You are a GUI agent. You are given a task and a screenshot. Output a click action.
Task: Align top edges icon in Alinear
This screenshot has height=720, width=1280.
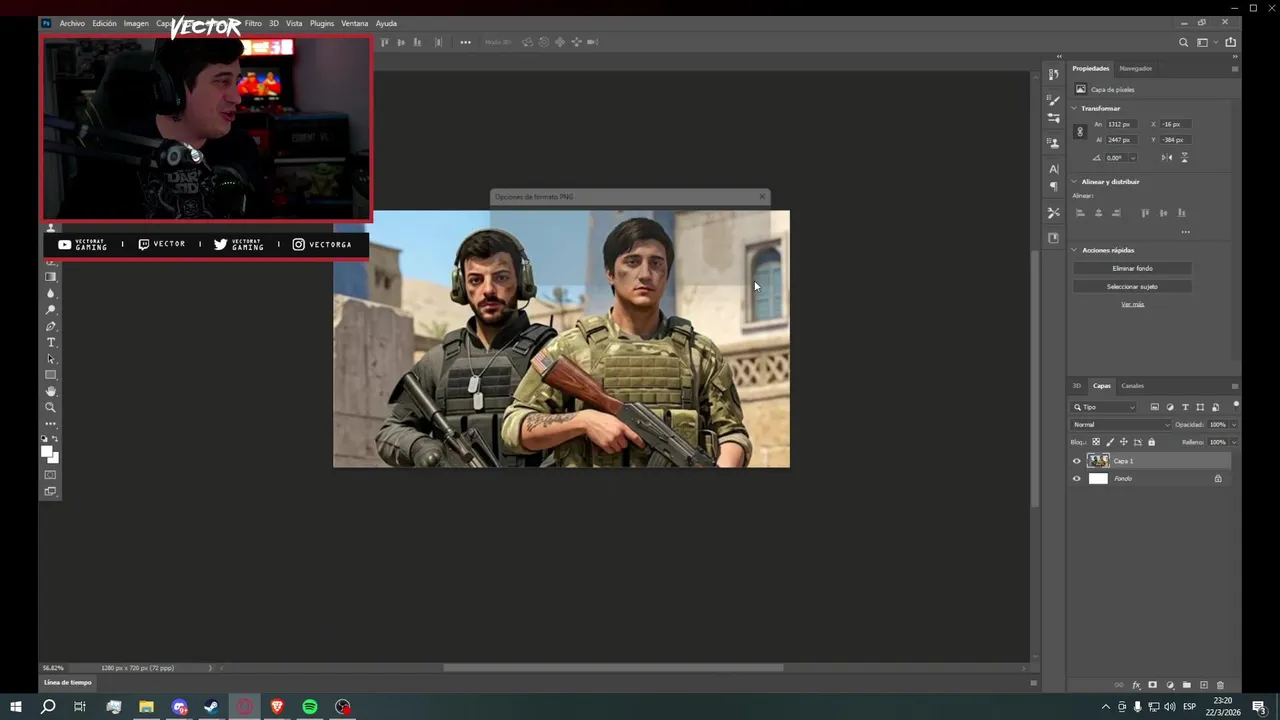(1145, 213)
